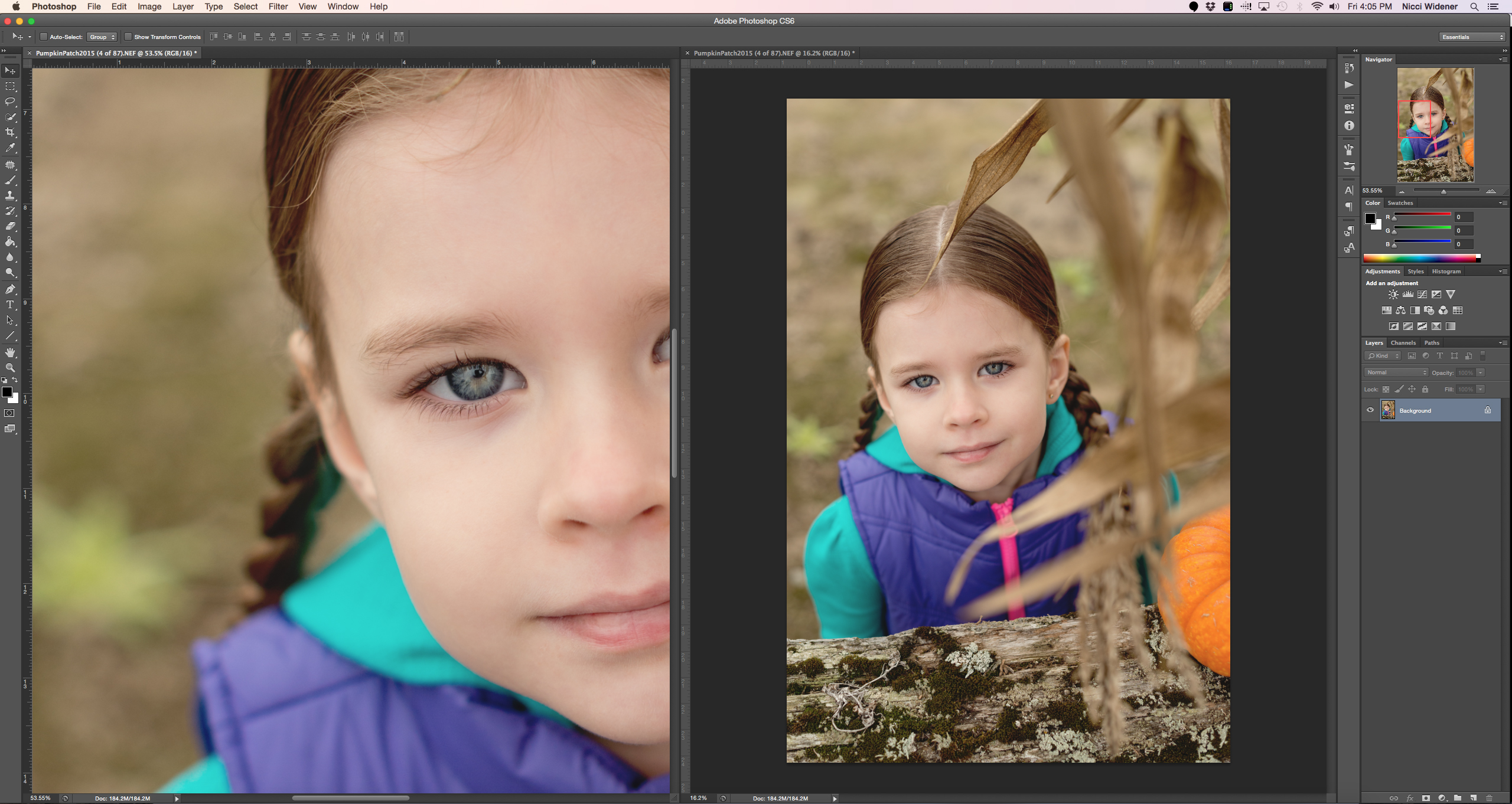Open the Filter menu
The height and width of the screenshot is (804, 1512).
(277, 6)
